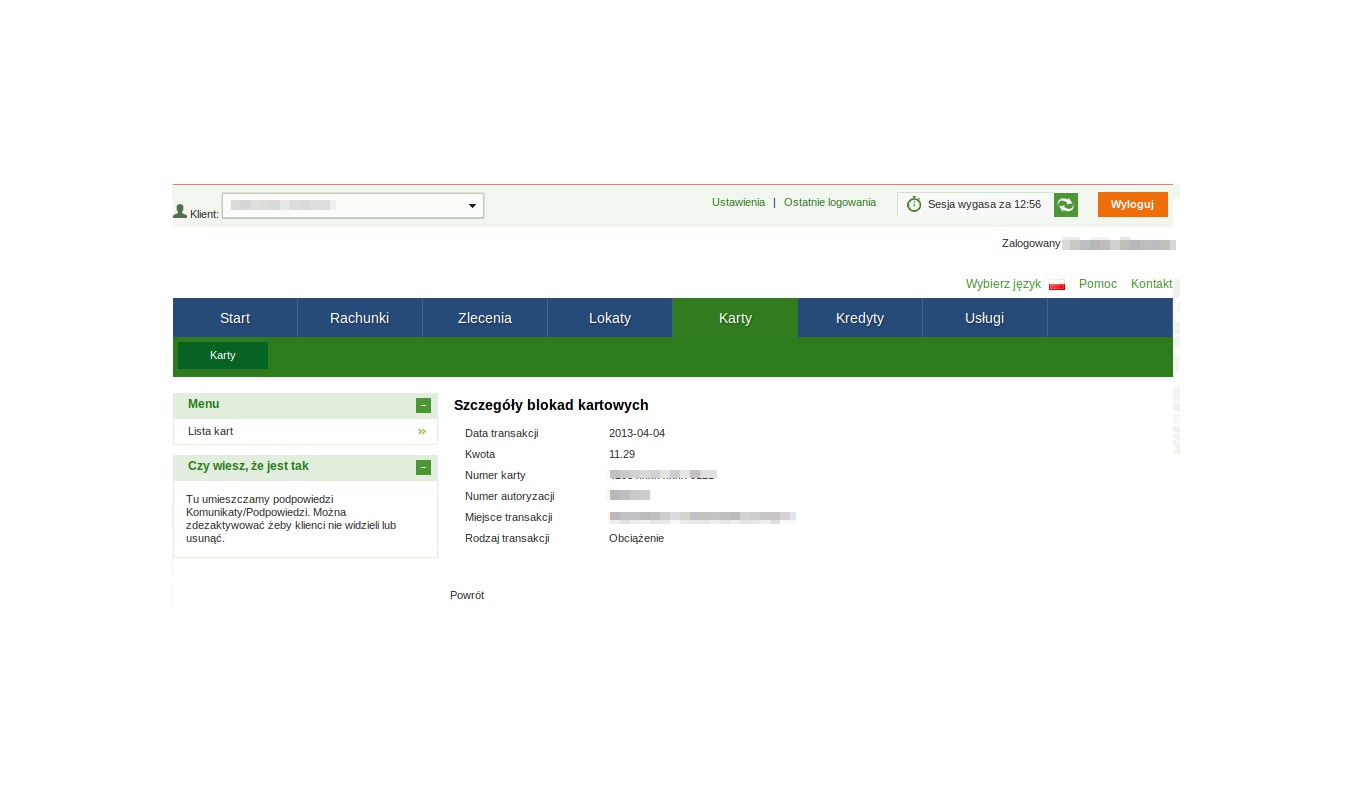Image resolution: width=1353 pixels, height=791 pixels.
Task: Open the Usługi tab
Action: tap(985, 318)
